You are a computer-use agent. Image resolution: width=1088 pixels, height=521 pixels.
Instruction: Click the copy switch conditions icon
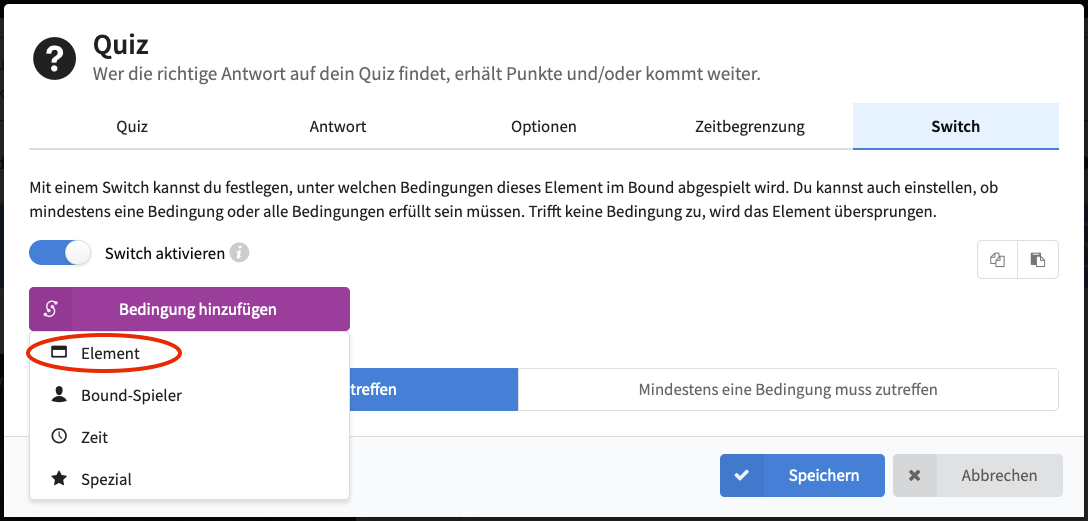997,260
